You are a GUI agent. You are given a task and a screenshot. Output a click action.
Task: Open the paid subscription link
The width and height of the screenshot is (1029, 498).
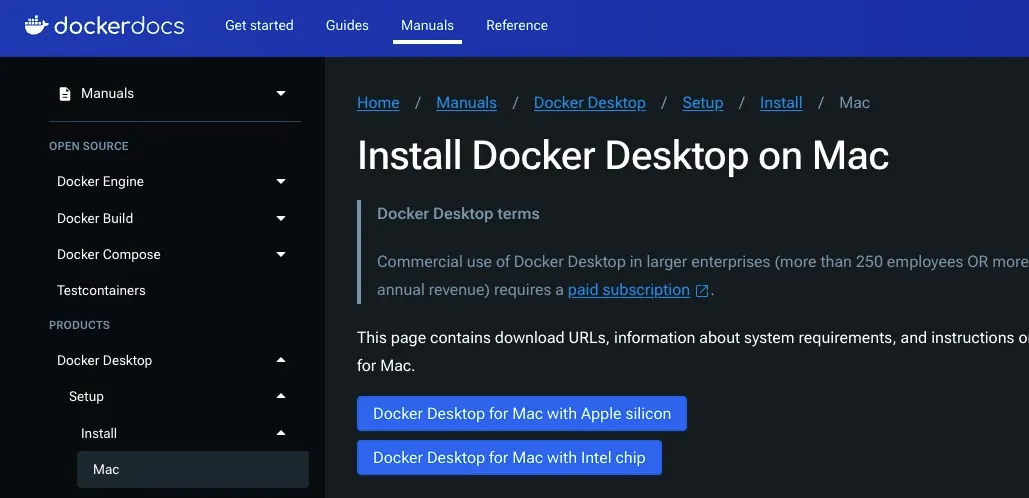click(629, 290)
